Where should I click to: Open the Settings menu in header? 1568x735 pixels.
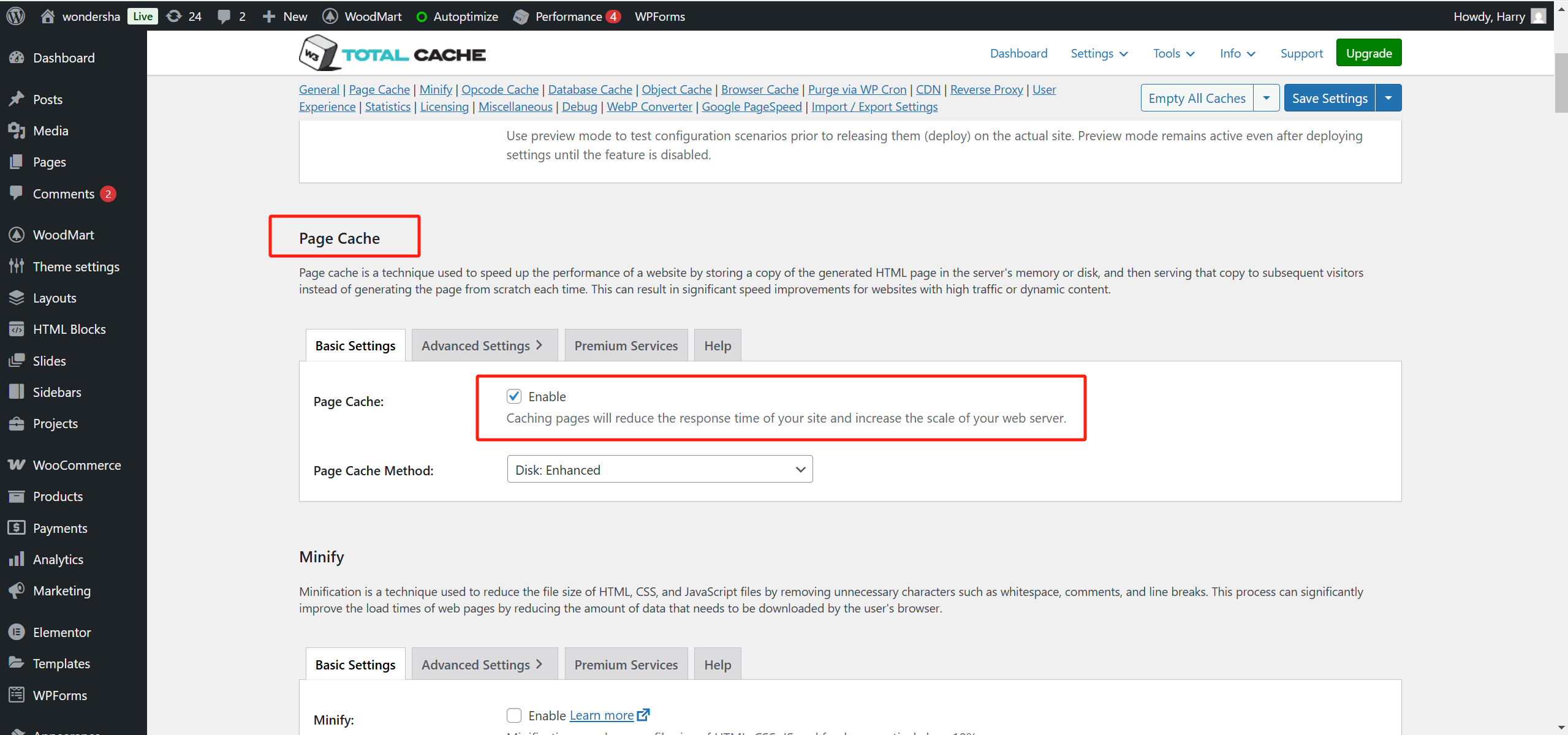1099,53
